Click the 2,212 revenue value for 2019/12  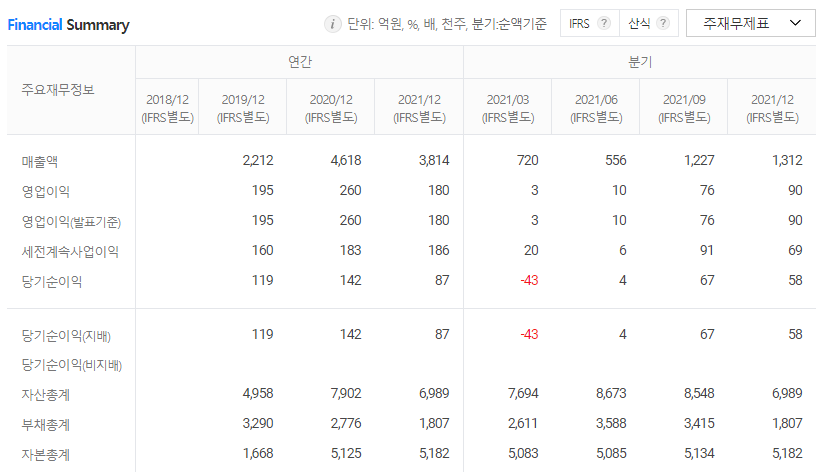click(x=258, y=160)
